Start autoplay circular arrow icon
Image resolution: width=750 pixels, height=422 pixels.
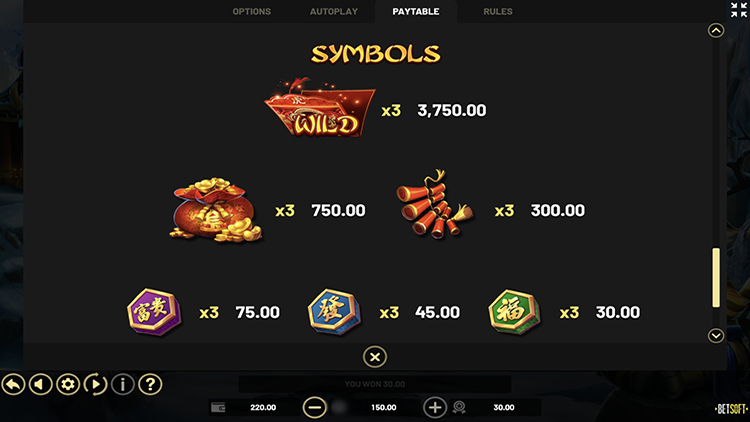95,384
